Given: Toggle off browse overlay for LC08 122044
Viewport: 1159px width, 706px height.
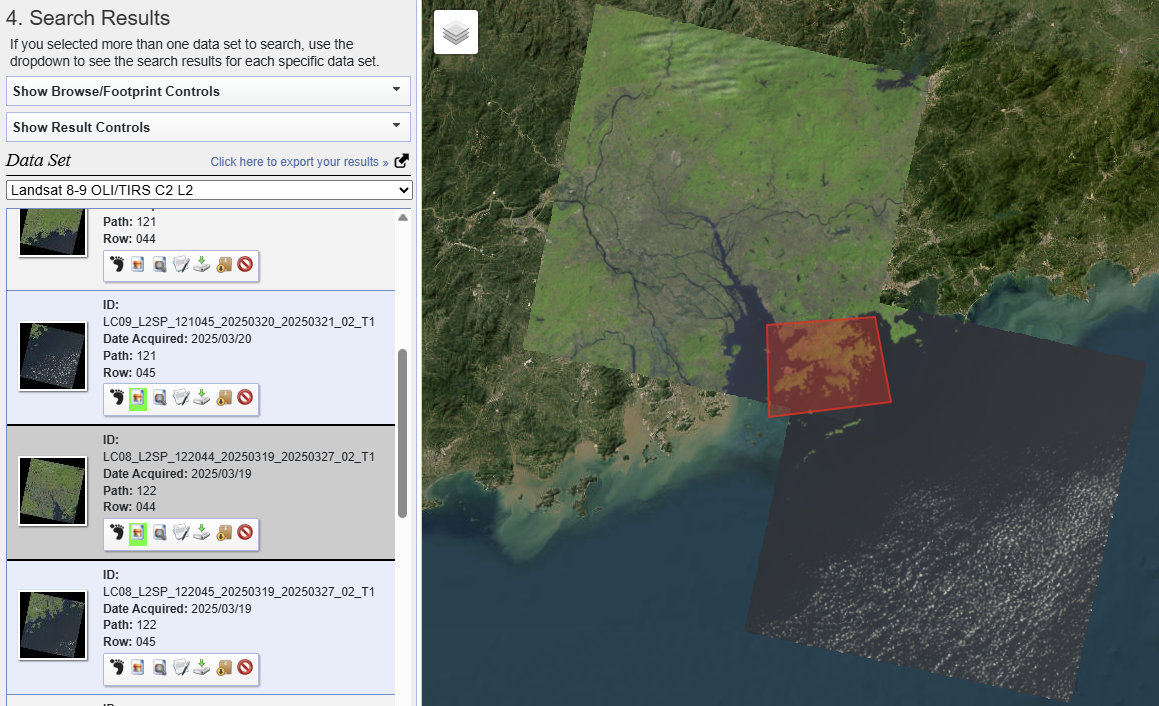Looking at the screenshot, I should [x=138, y=534].
